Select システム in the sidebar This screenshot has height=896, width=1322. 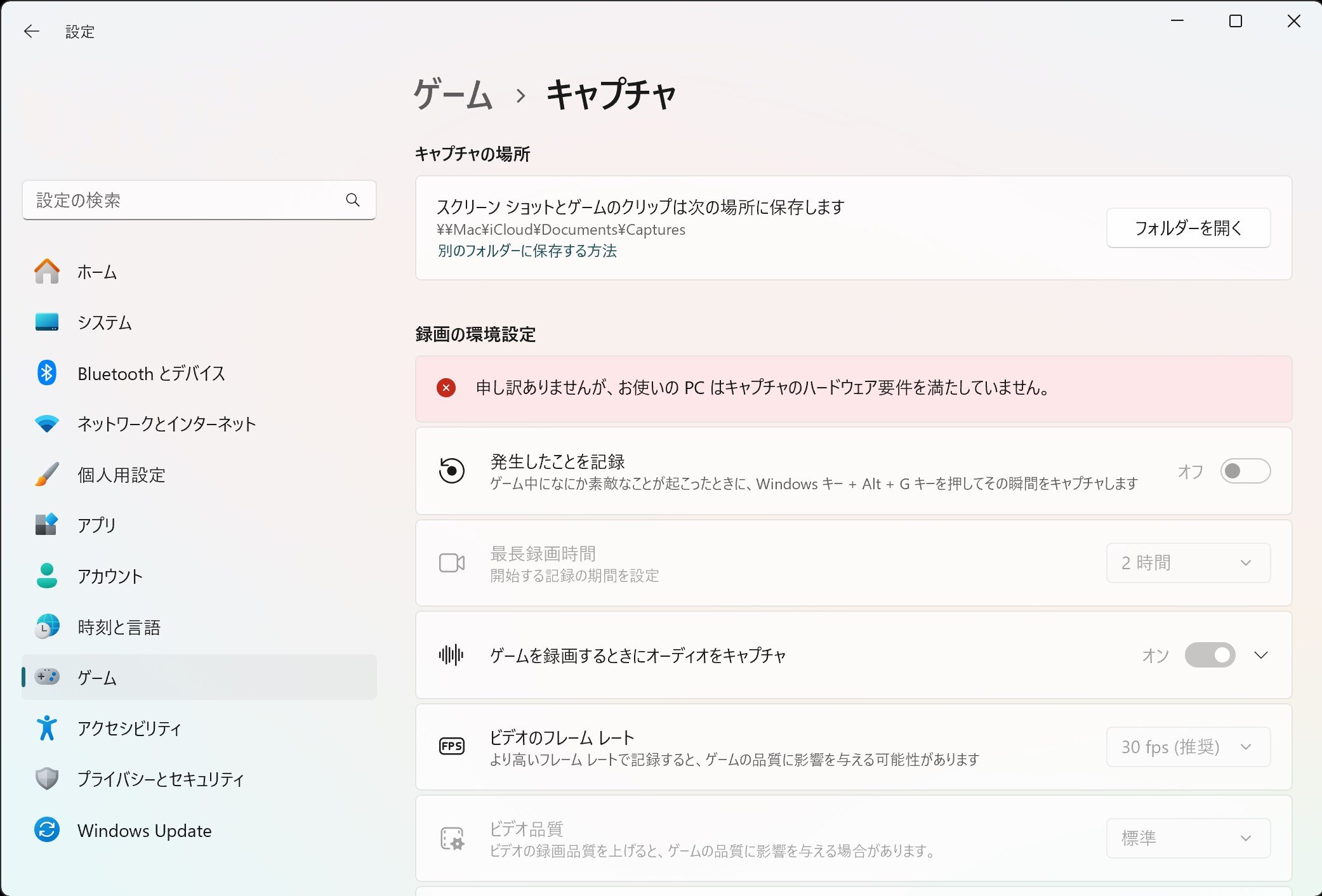point(199,322)
